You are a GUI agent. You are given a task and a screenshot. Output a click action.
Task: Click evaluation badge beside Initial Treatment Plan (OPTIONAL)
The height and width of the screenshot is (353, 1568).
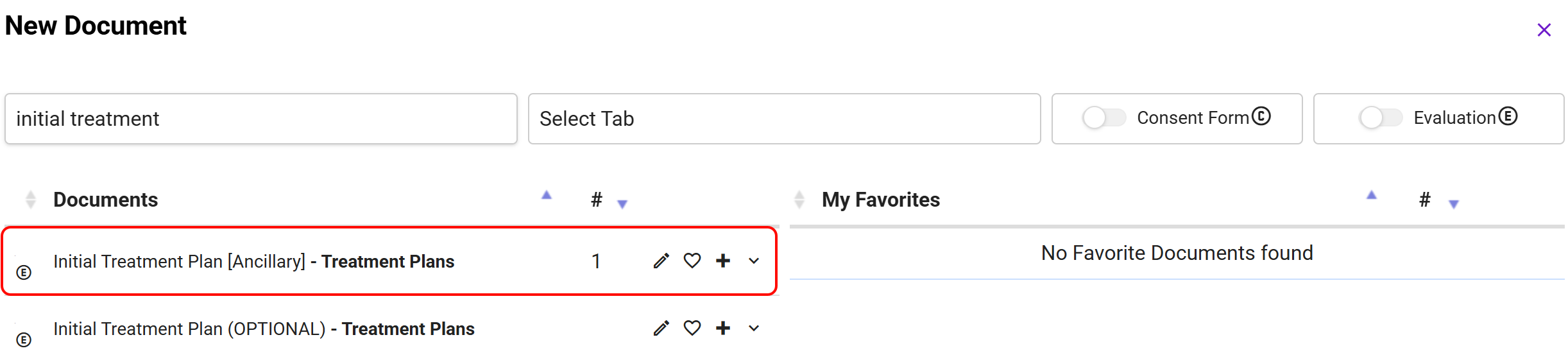pos(24,340)
